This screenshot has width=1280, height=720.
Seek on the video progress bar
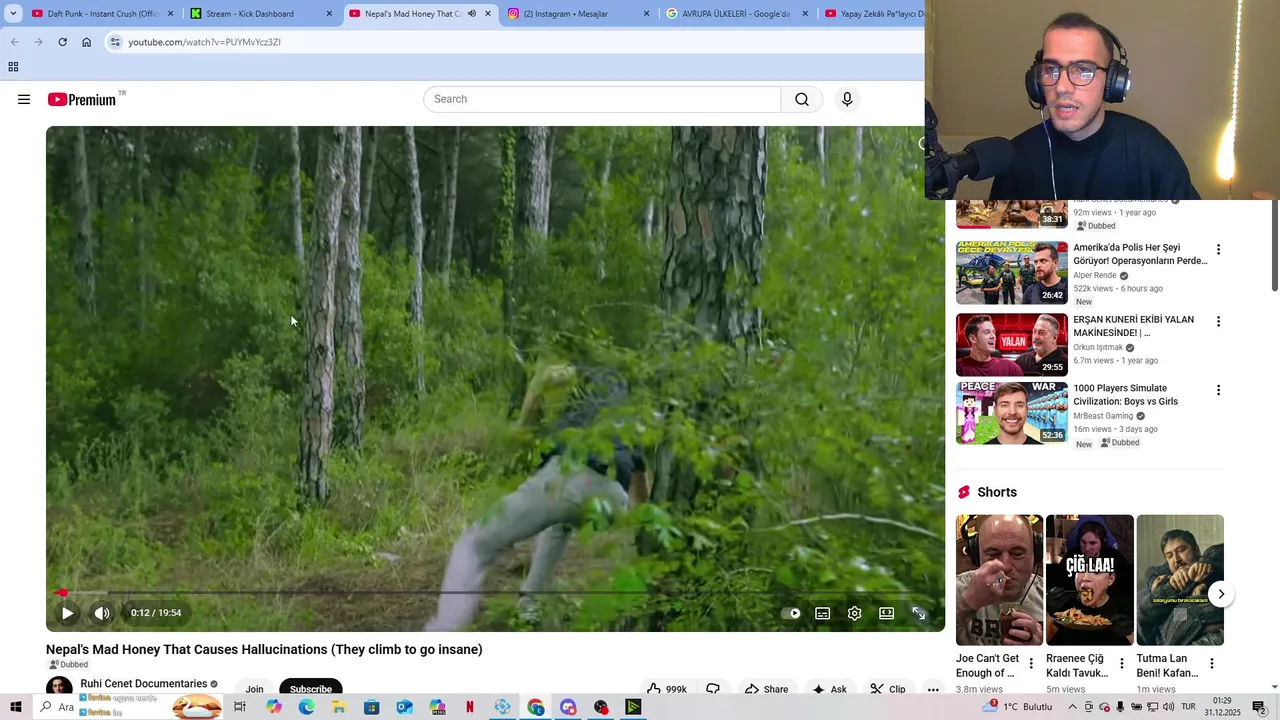495,593
